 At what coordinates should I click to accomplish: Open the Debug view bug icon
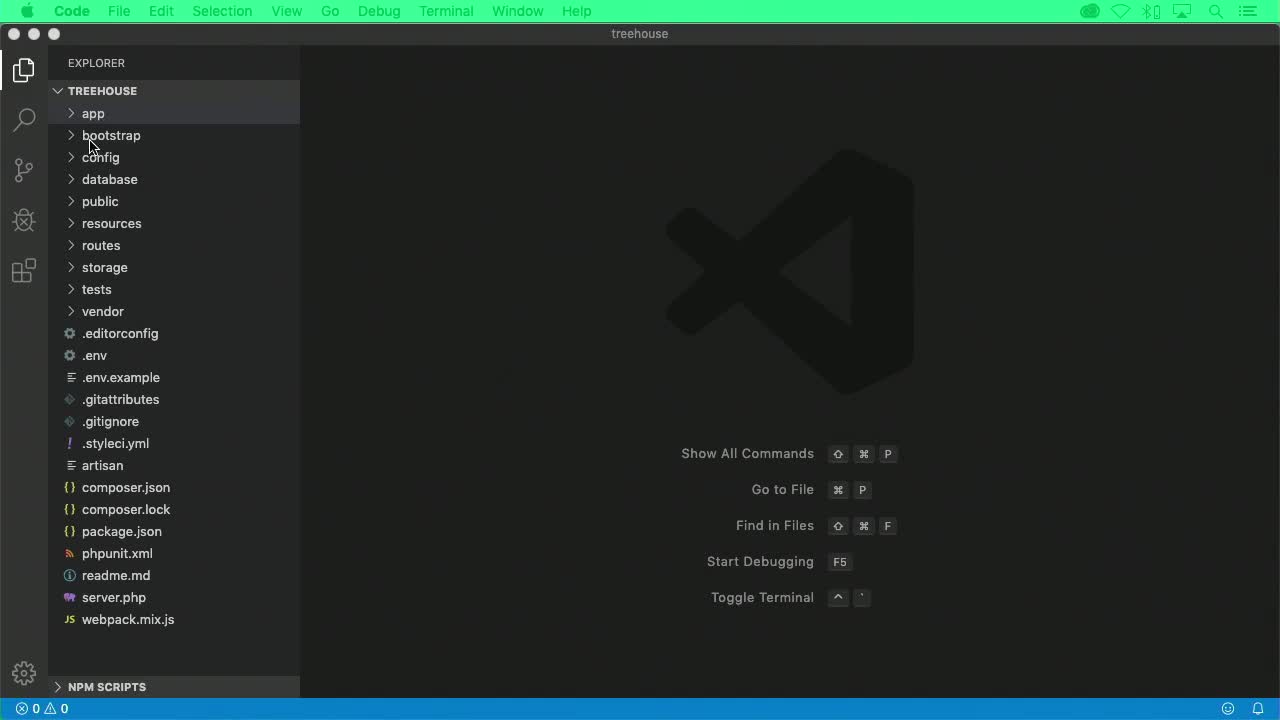tap(24, 220)
